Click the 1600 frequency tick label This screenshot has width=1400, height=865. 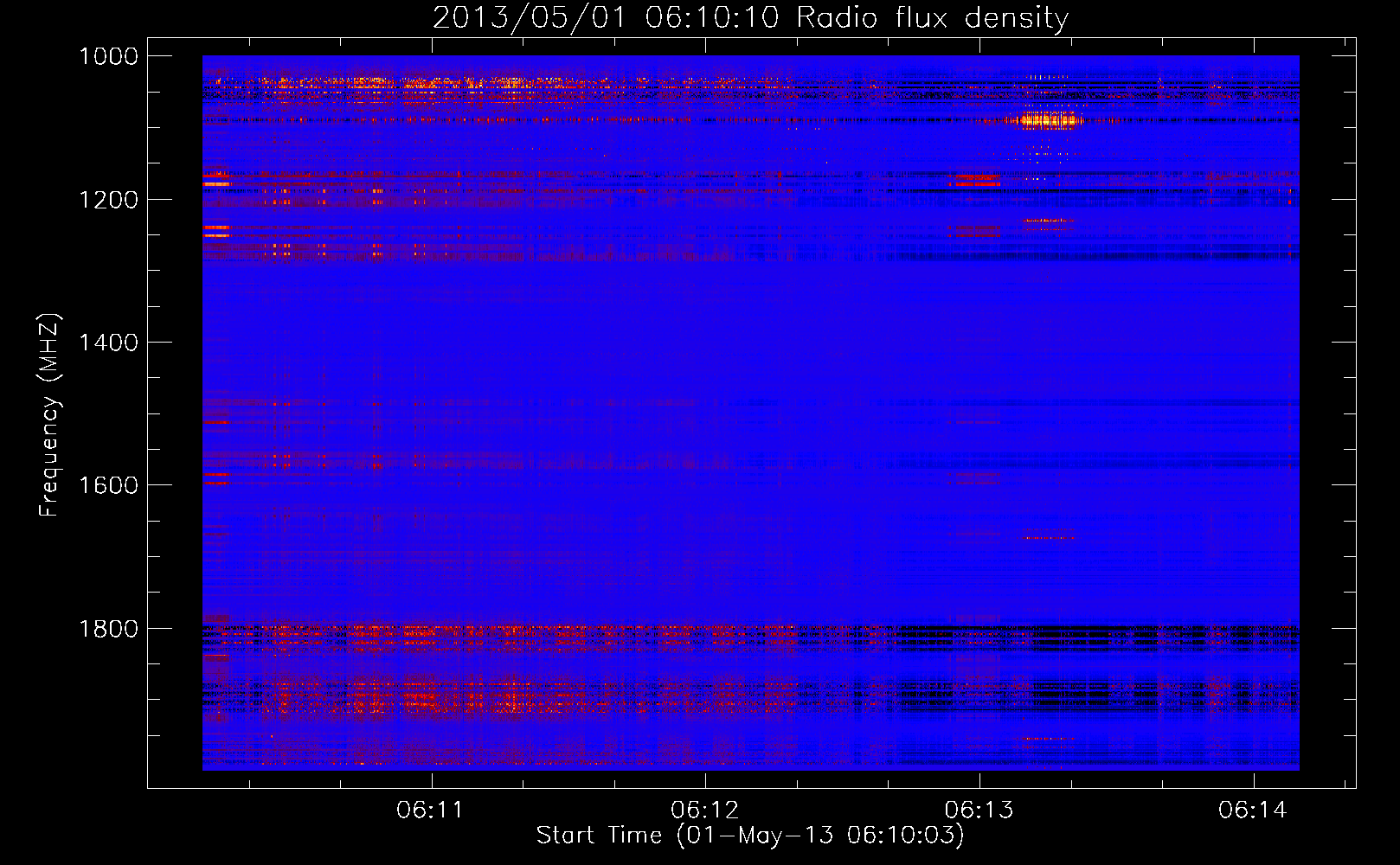click(108, 485)
